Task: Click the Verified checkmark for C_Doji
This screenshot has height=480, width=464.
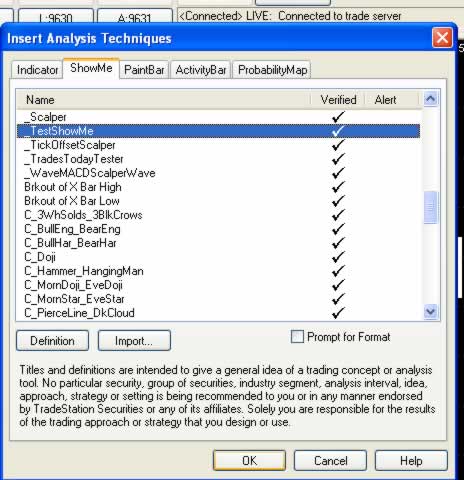Action: (338, 257)
